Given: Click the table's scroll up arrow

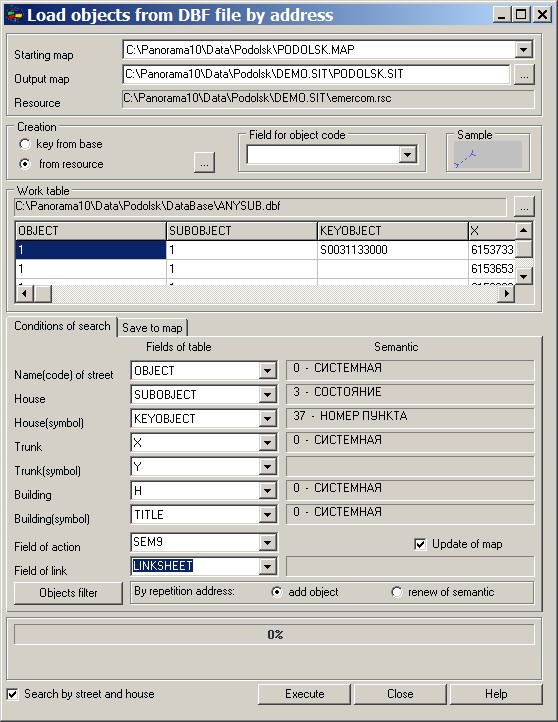Looking at the screenshot, I should click(523, 230).
